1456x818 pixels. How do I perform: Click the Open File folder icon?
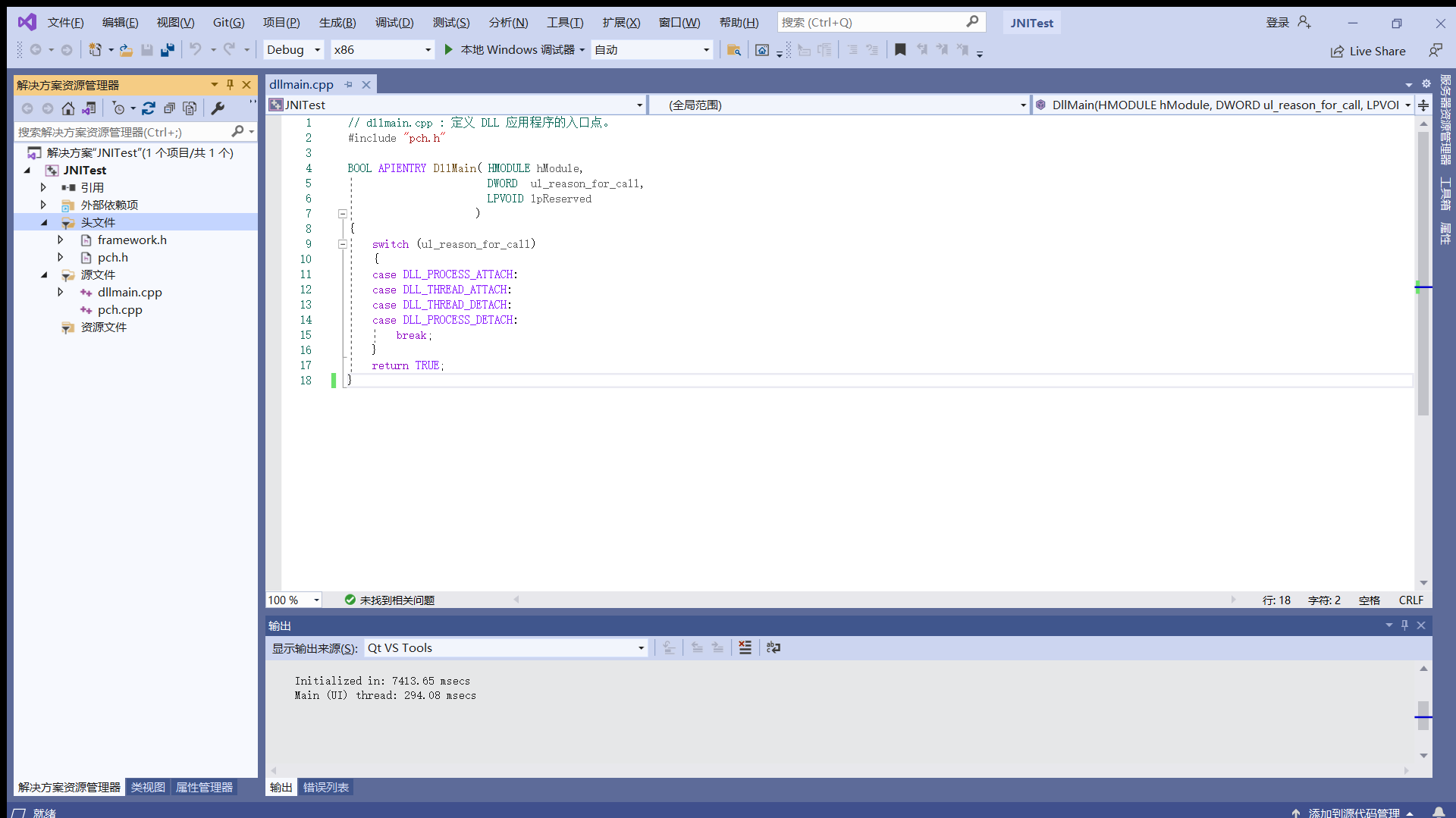tap(126, 50)
